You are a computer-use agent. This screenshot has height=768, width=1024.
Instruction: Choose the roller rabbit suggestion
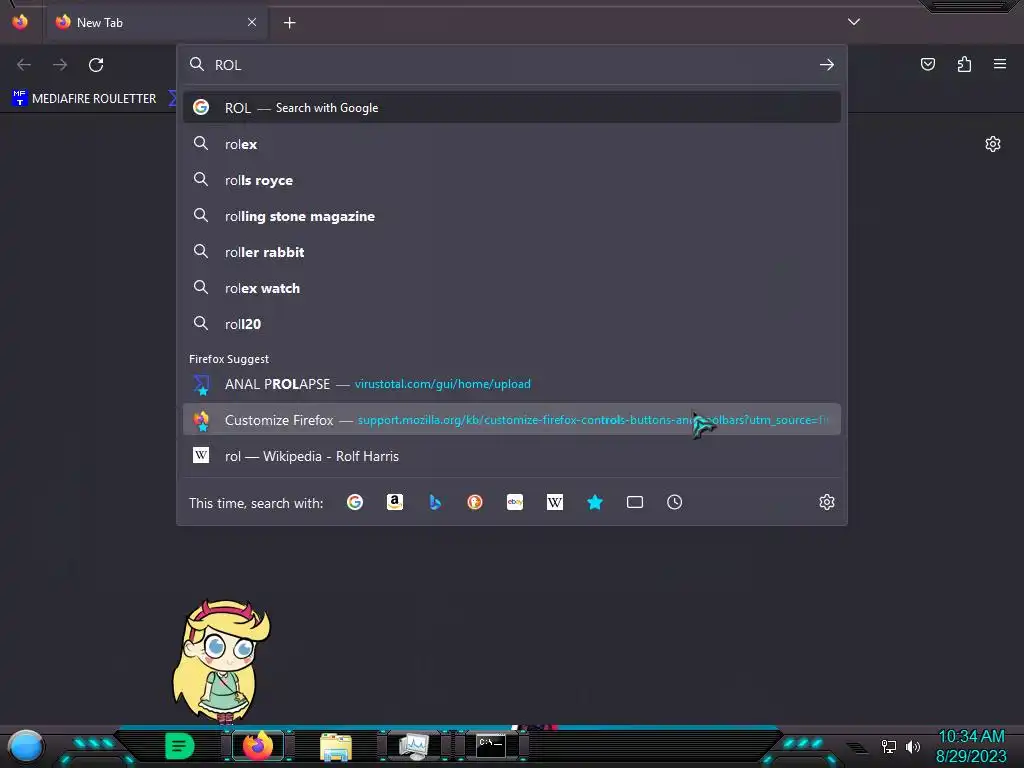[511, 251]
